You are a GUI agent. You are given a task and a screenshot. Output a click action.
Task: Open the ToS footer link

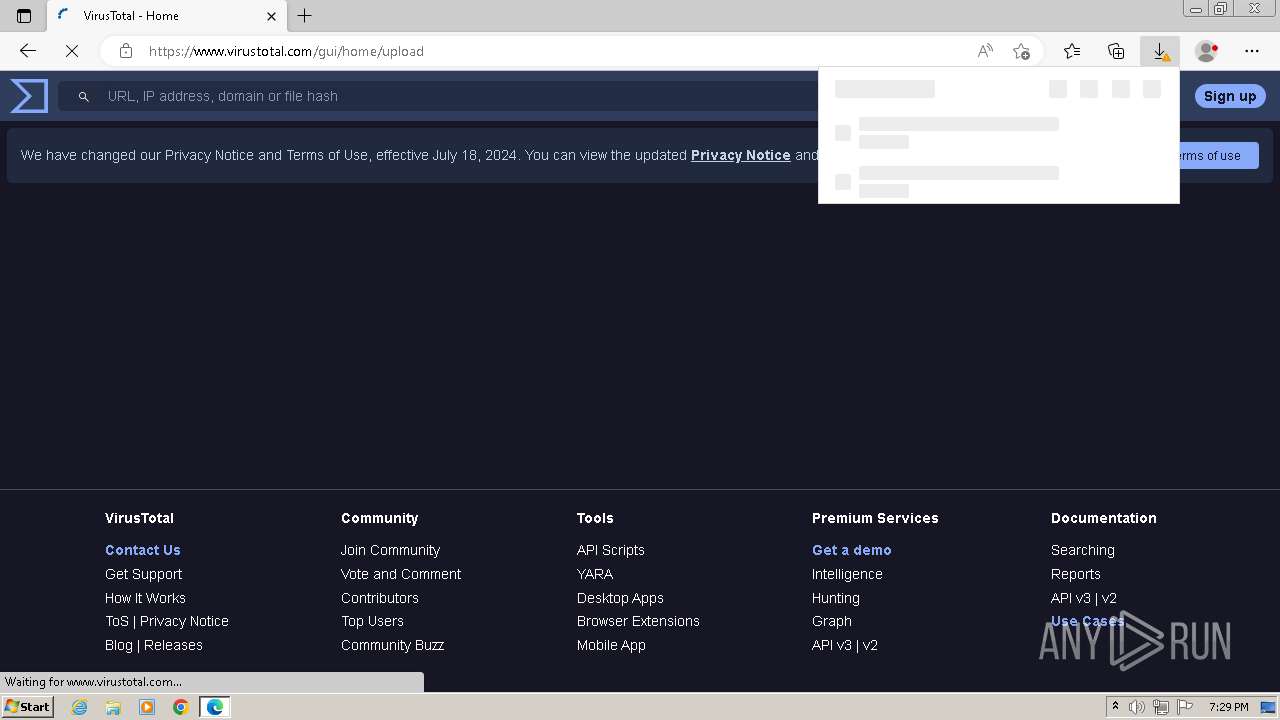(117, 621)
